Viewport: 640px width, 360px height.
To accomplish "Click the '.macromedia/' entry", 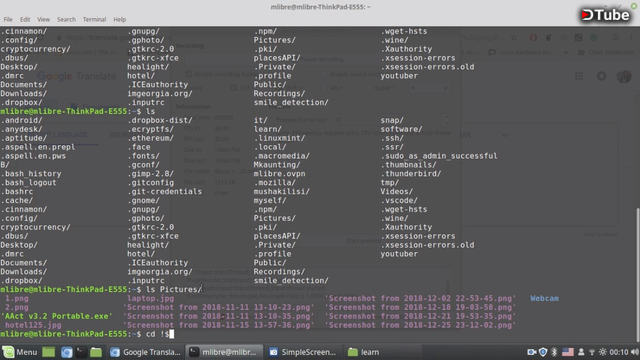I will (x=282, y=156).
